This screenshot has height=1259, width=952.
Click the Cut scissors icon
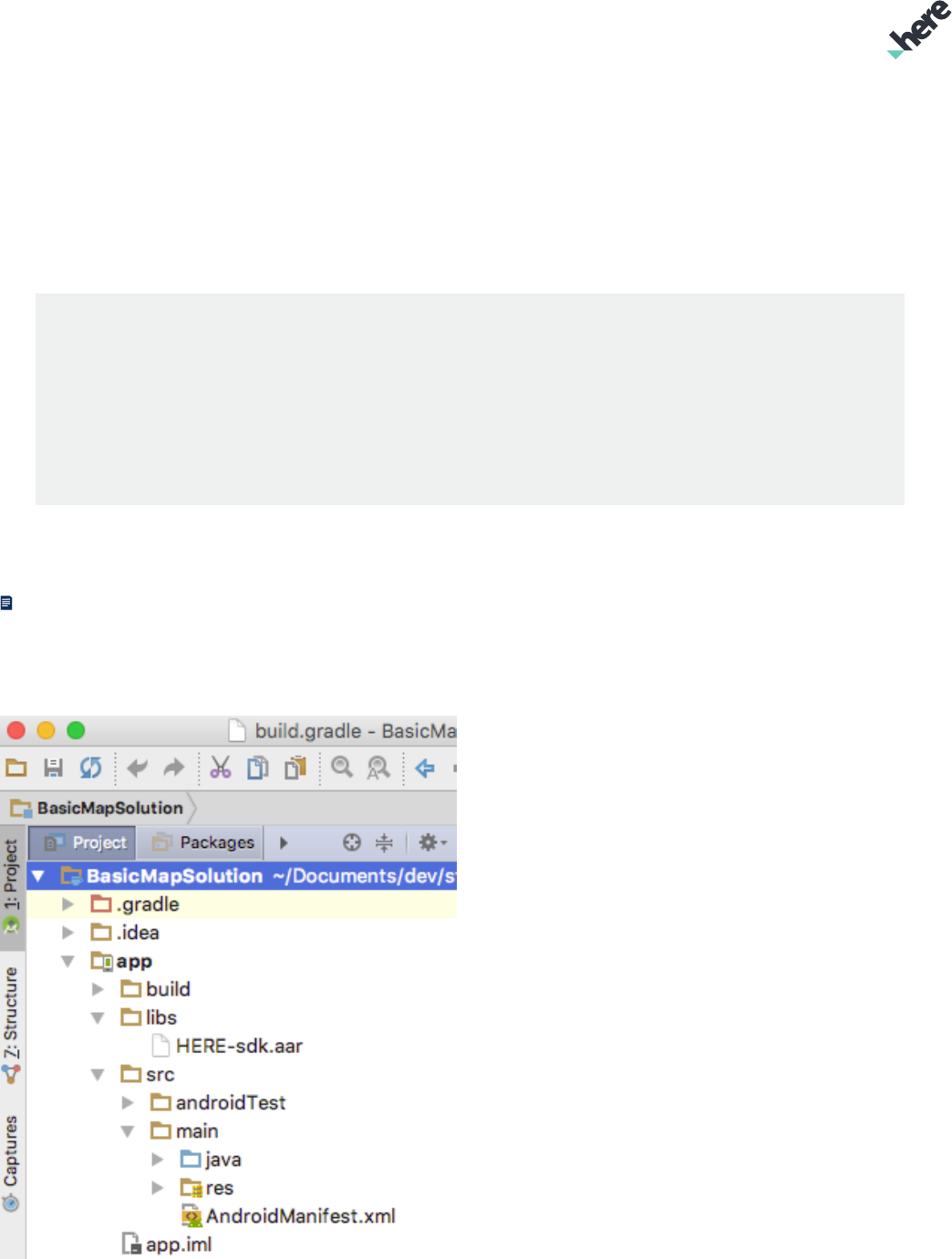pos(221,768)
